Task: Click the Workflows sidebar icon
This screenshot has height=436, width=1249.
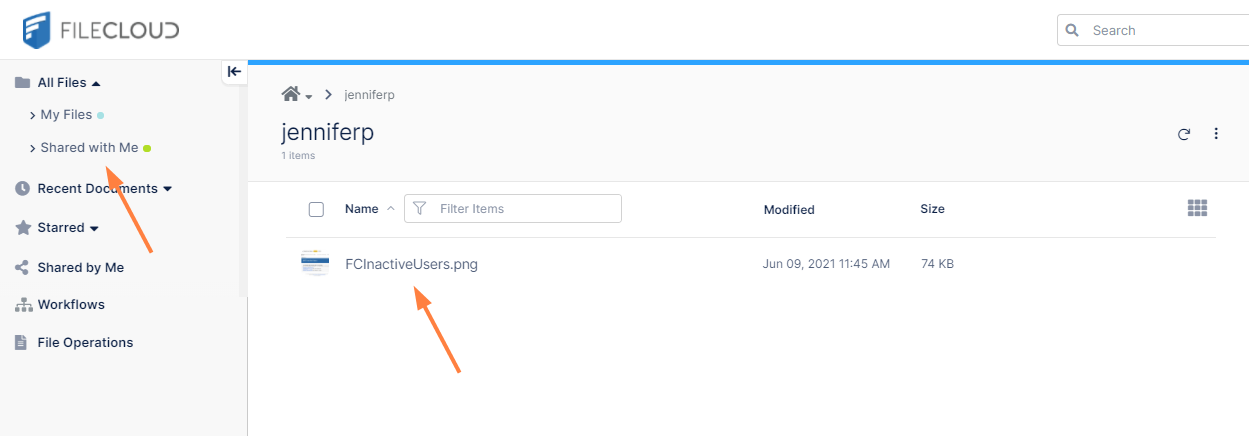Action: [23, 305]
